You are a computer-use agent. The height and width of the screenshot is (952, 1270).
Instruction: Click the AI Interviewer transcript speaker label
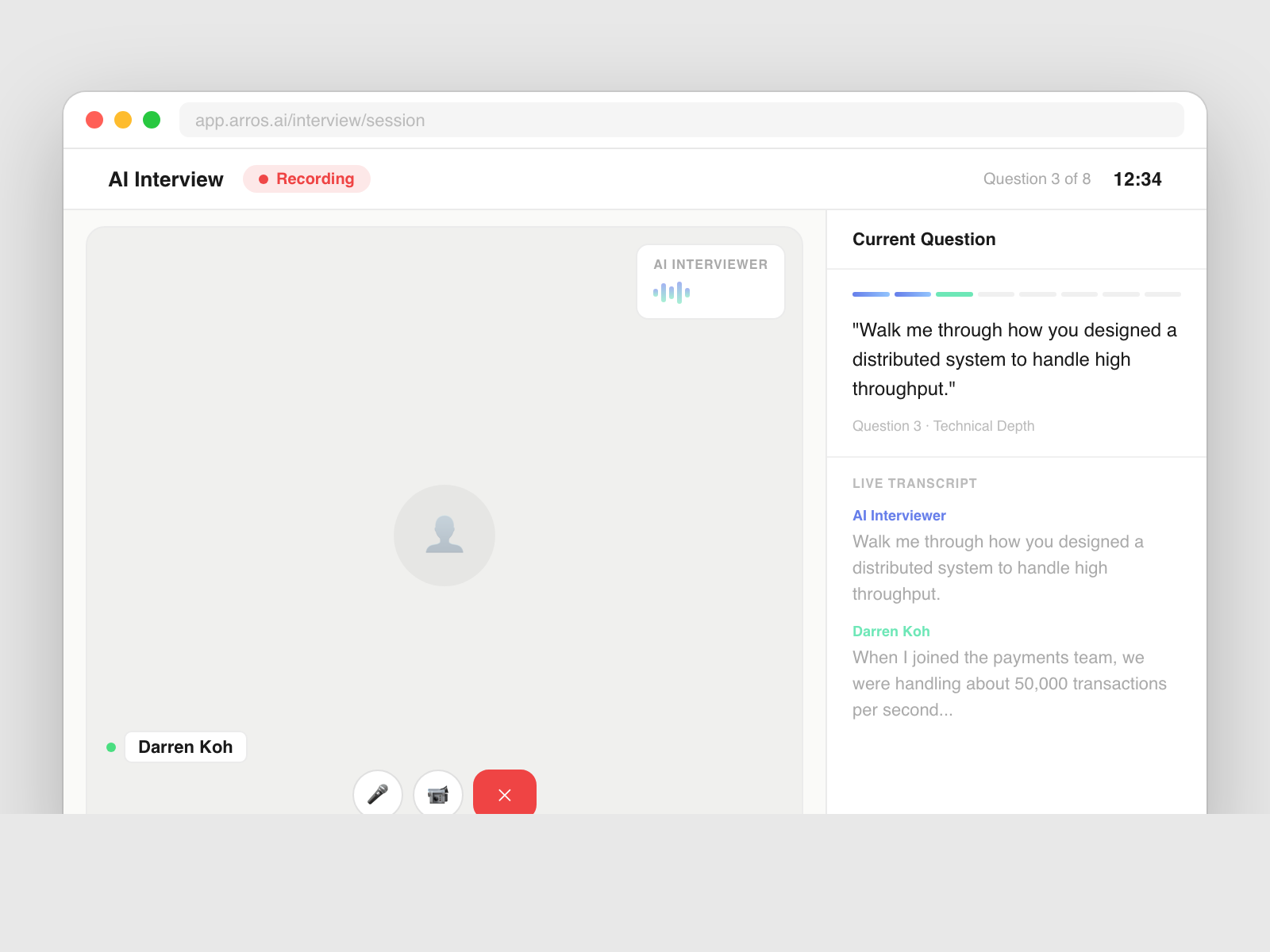[899, 516]
